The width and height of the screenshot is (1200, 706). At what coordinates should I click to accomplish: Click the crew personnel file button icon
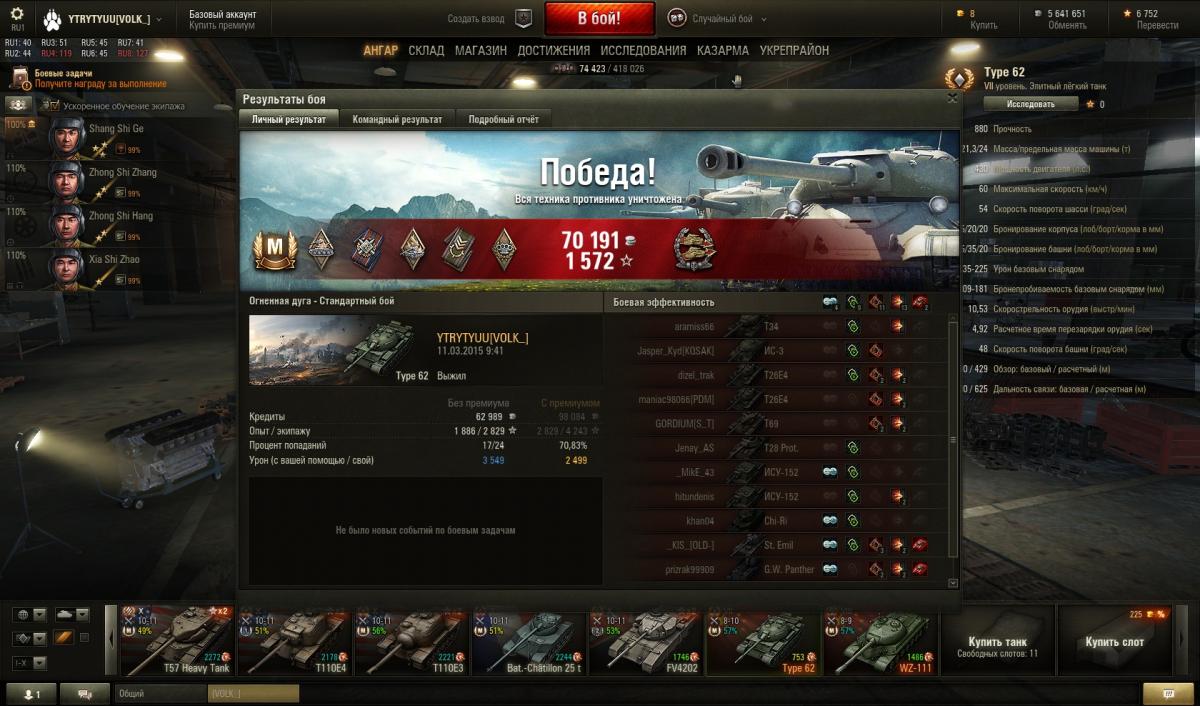(x=18, y=105)
